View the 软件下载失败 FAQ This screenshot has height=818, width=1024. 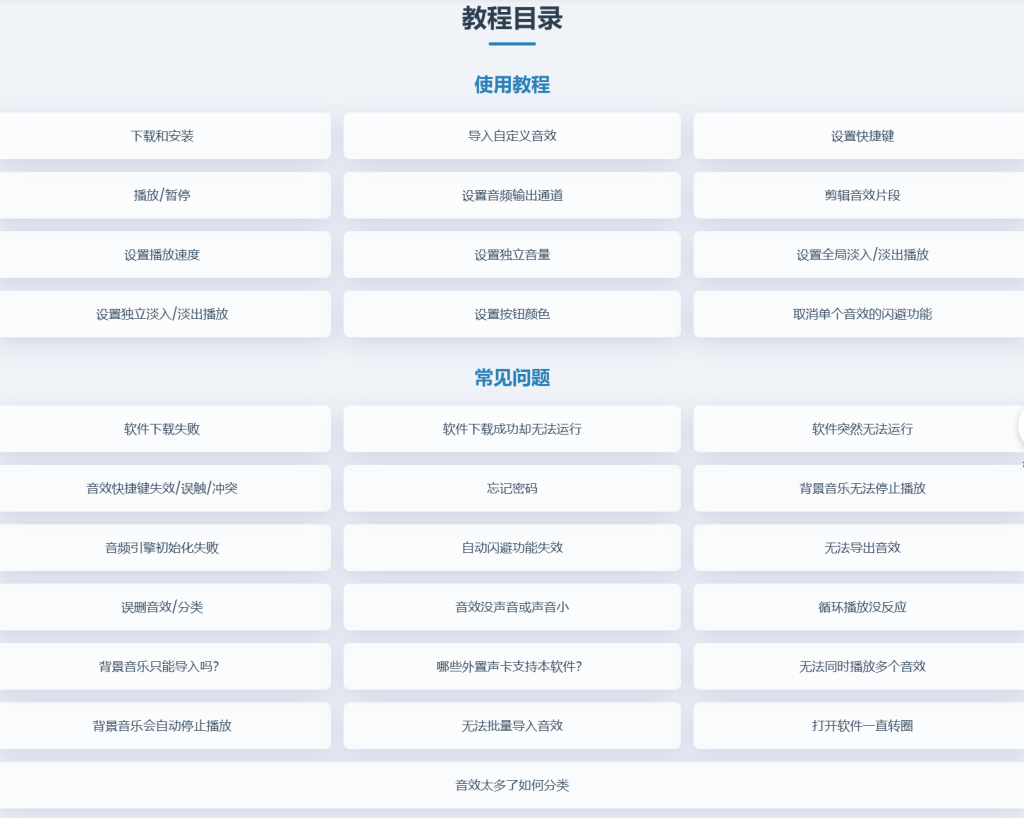click(162, 429)
